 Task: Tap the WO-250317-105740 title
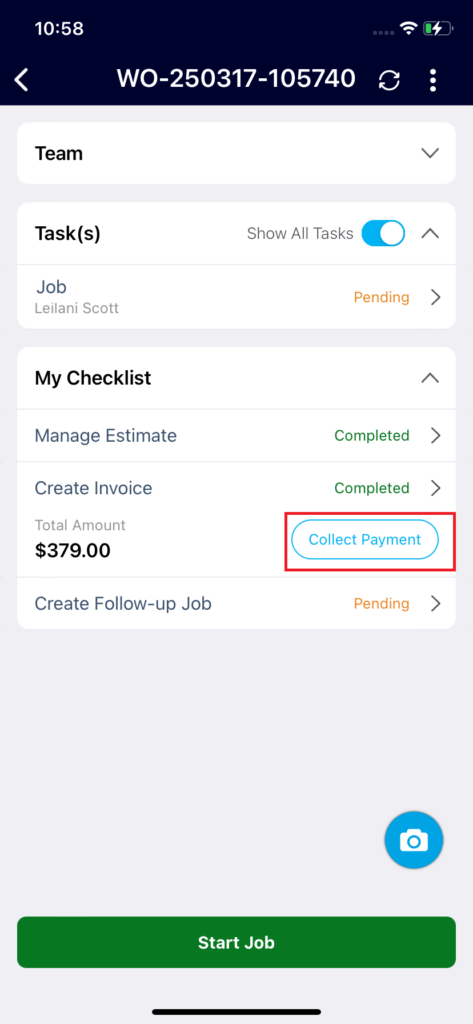pos(236,79)
